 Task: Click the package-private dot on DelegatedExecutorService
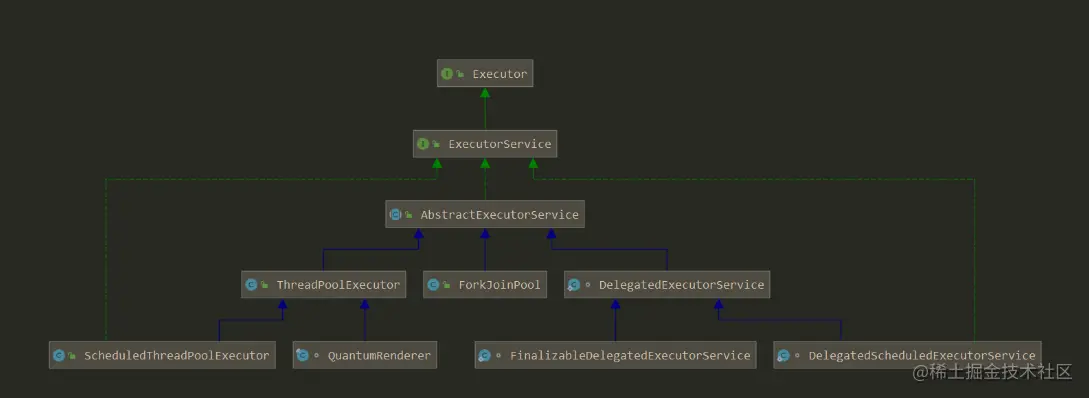point(588,285)
